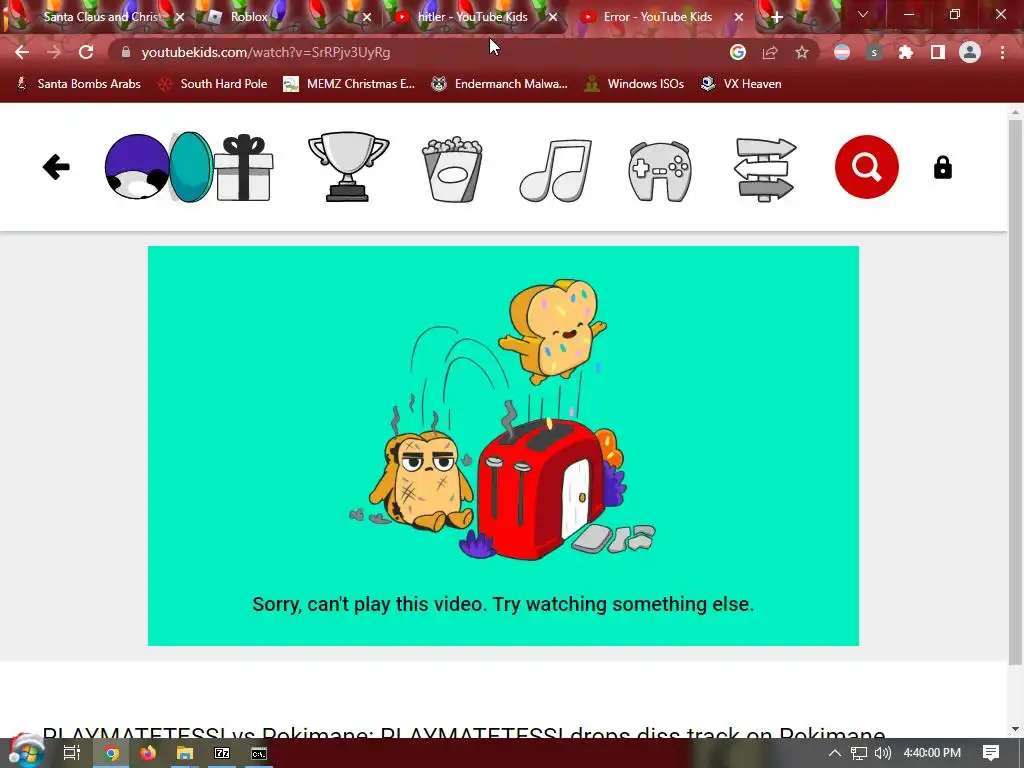Open Windows ISOs bookmark

pos(634,84)
